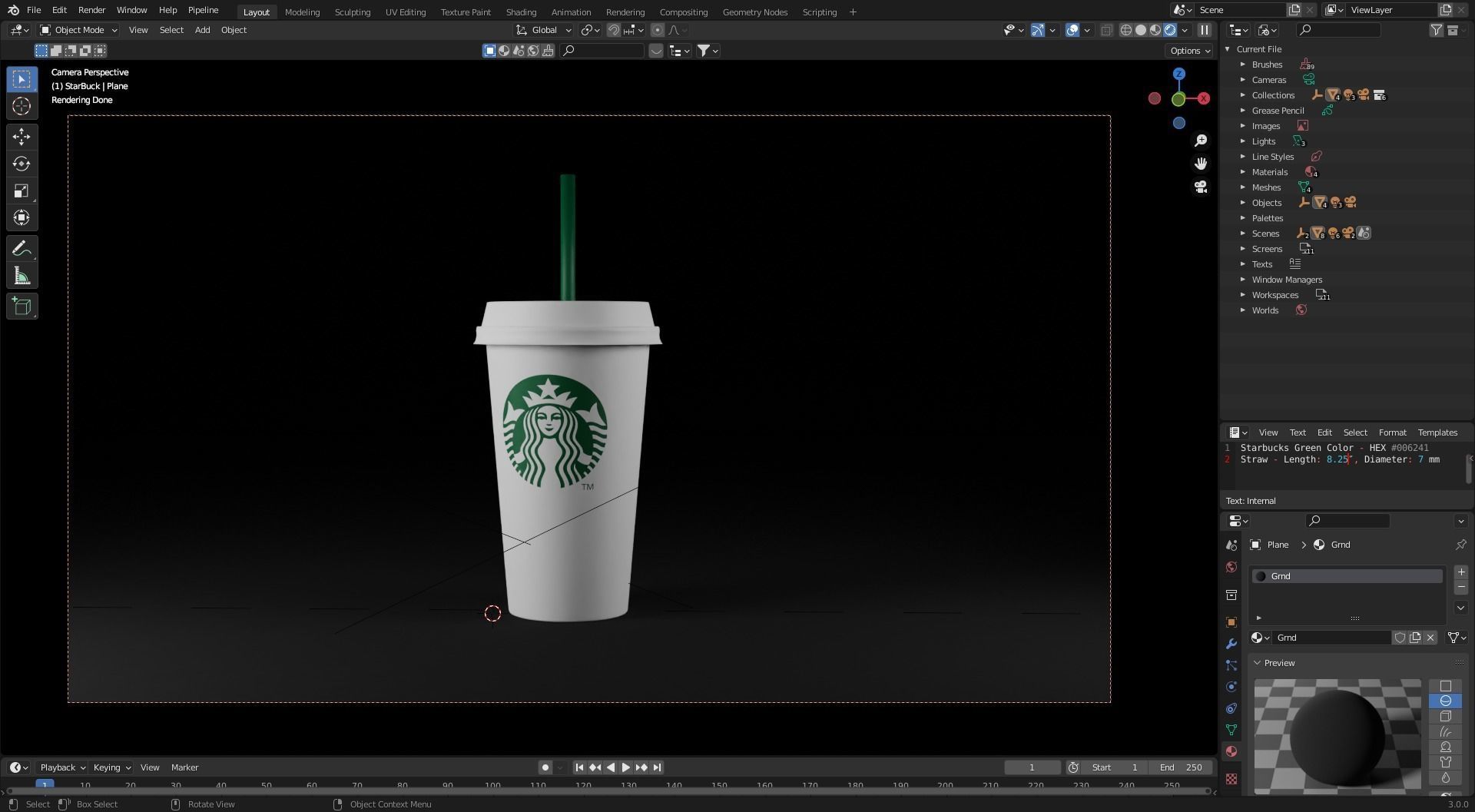
Task: Add a new material slot with plus
Action: click(x=1461, y=572)
